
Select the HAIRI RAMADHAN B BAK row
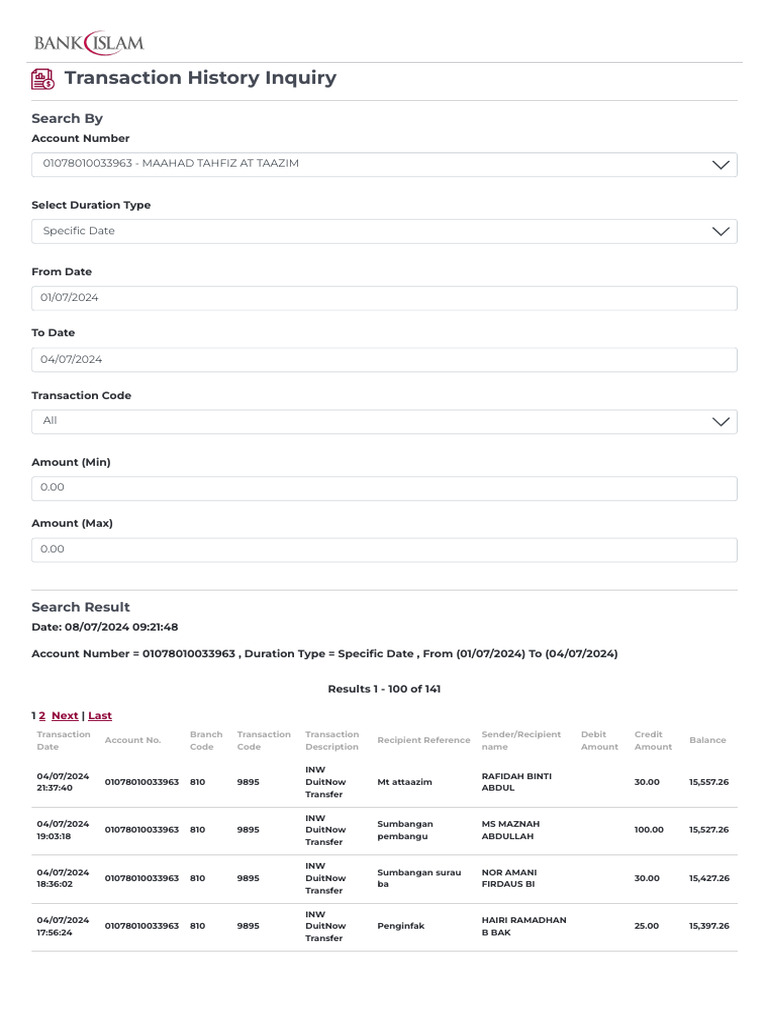click(384, 926)
